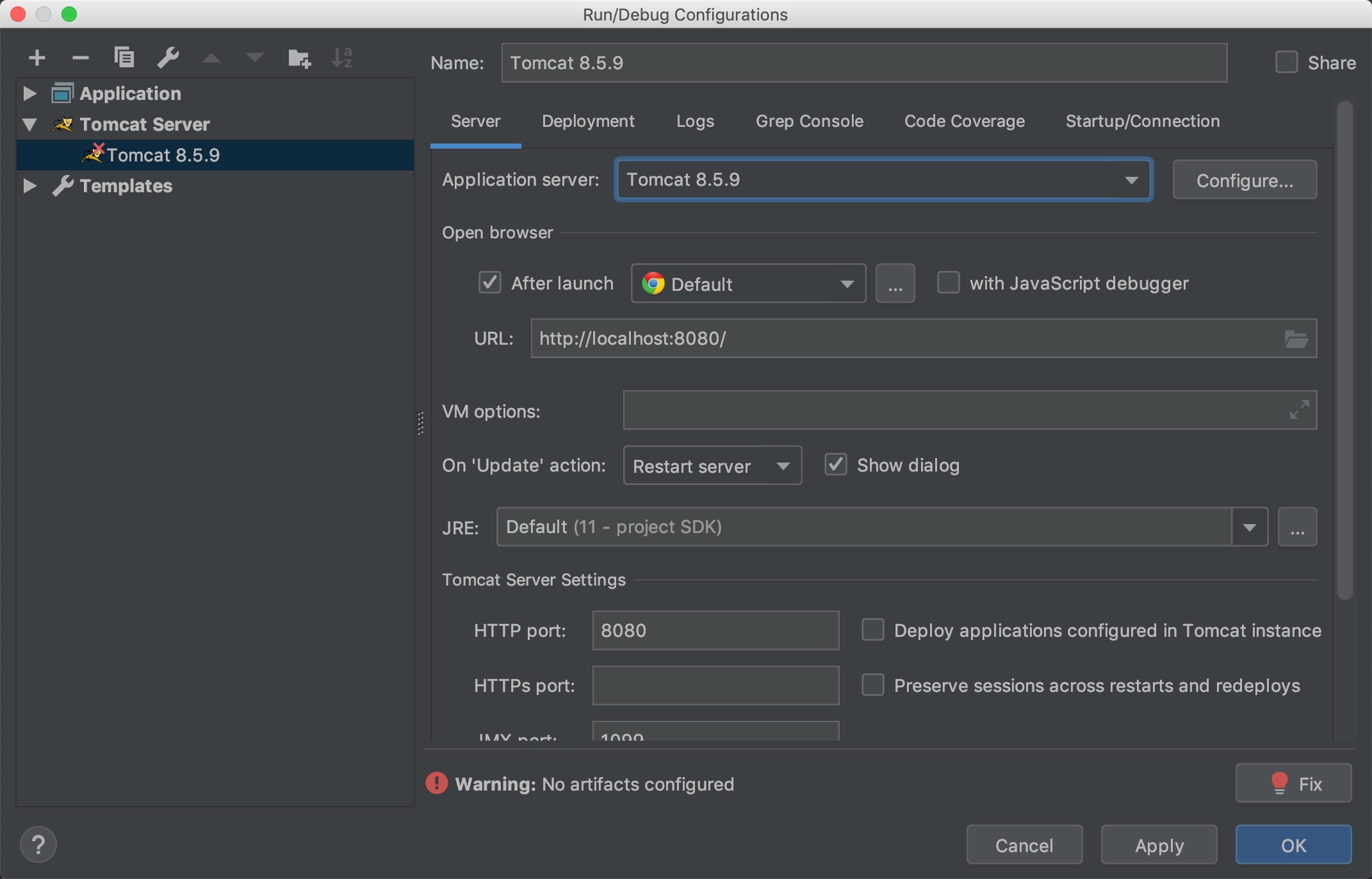This screenshot has width=1372, height=879.
Task: Click the Tomcat 8.5.9 item icon
Action: point(93,154)
